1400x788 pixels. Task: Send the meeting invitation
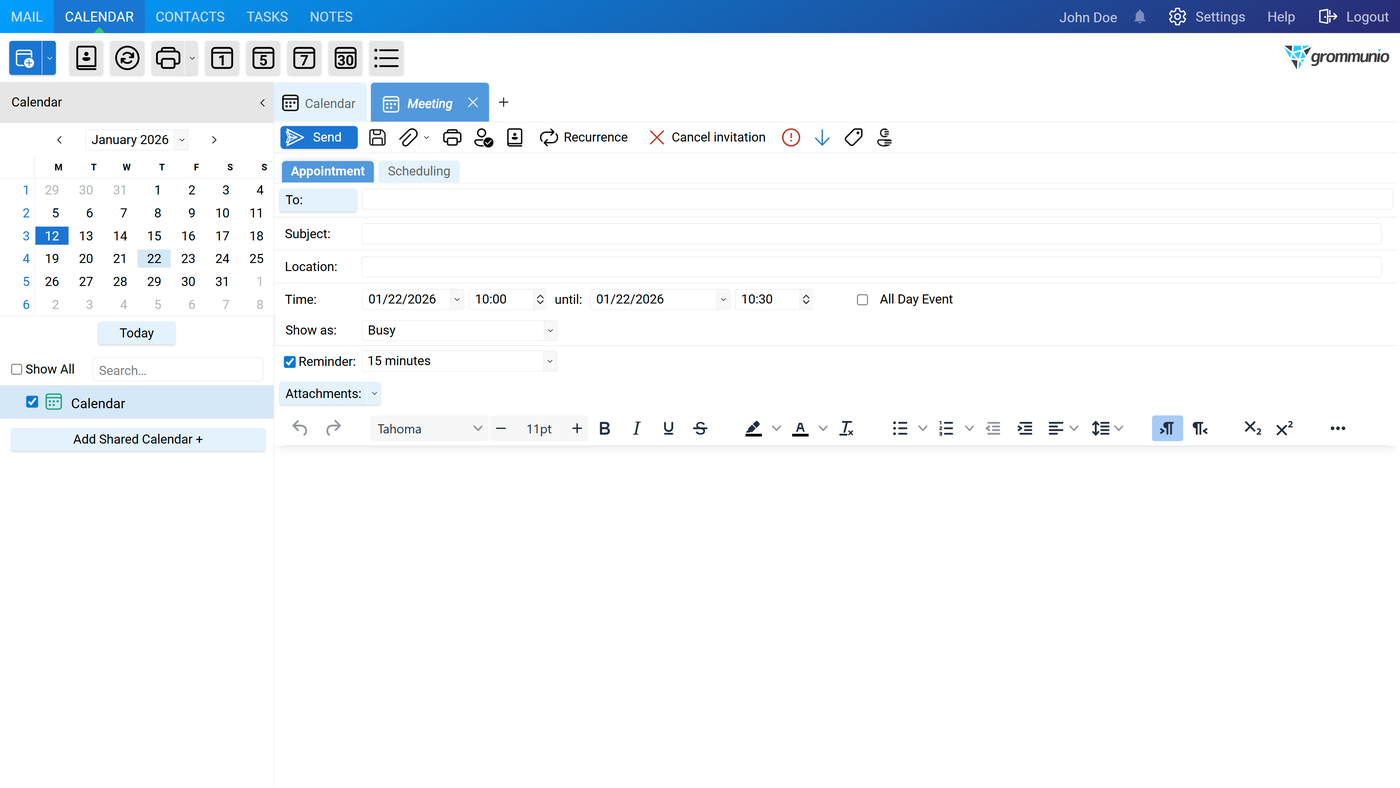click(319, 138)
